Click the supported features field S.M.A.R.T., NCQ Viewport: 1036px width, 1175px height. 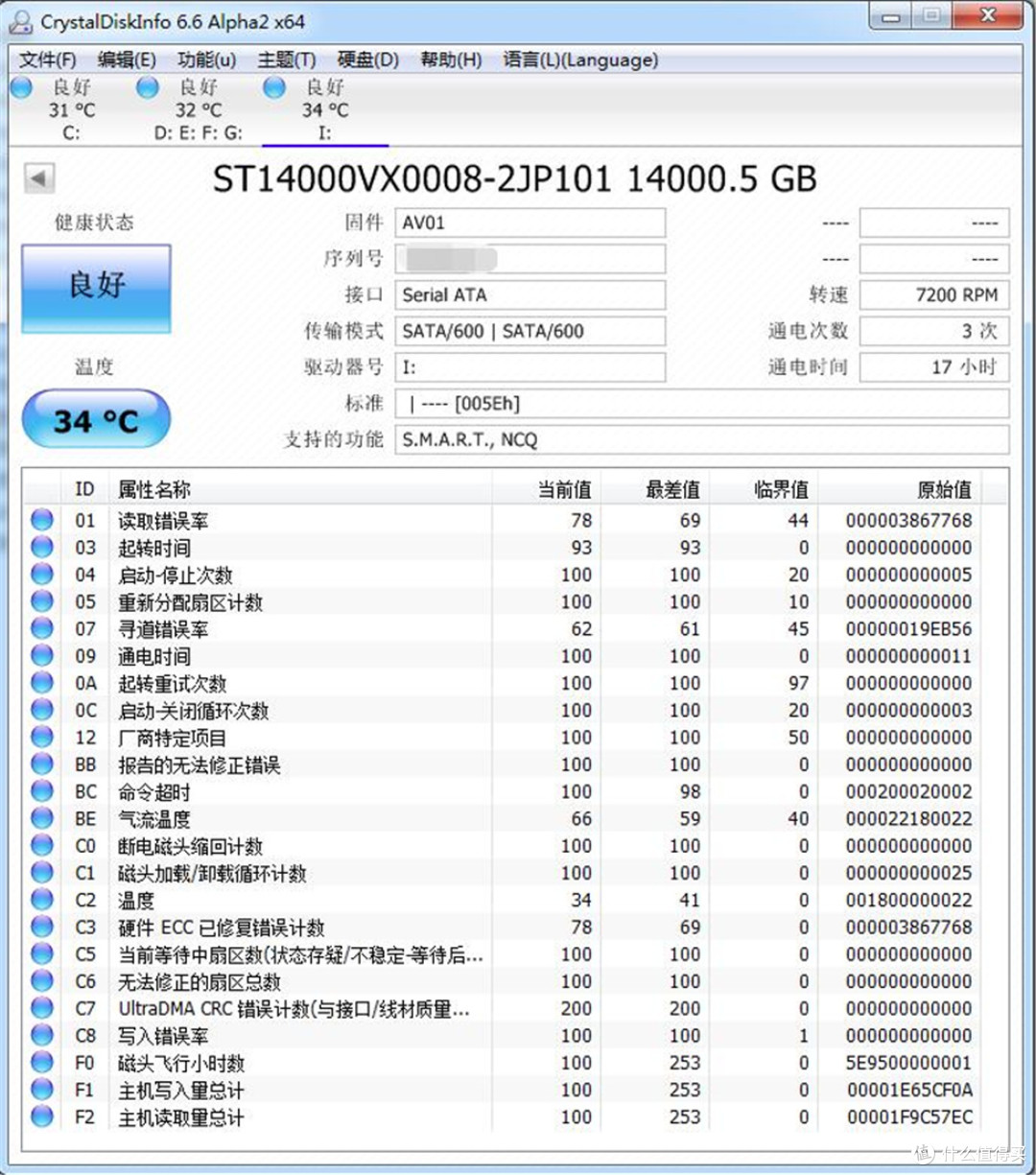[702, 439]
